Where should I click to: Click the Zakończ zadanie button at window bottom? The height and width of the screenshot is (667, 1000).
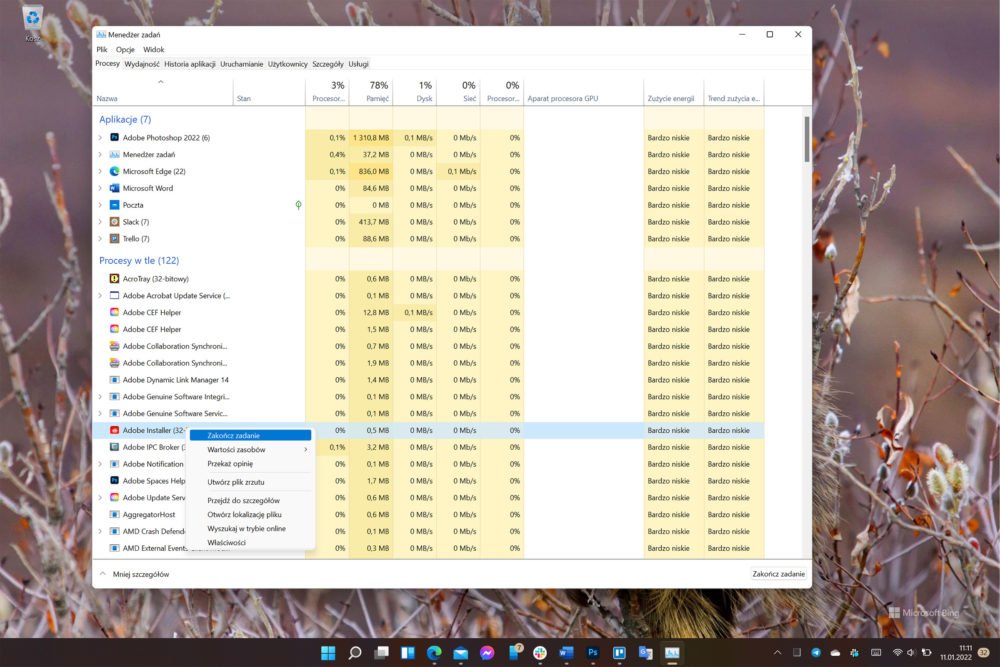(x=778, y=574)
